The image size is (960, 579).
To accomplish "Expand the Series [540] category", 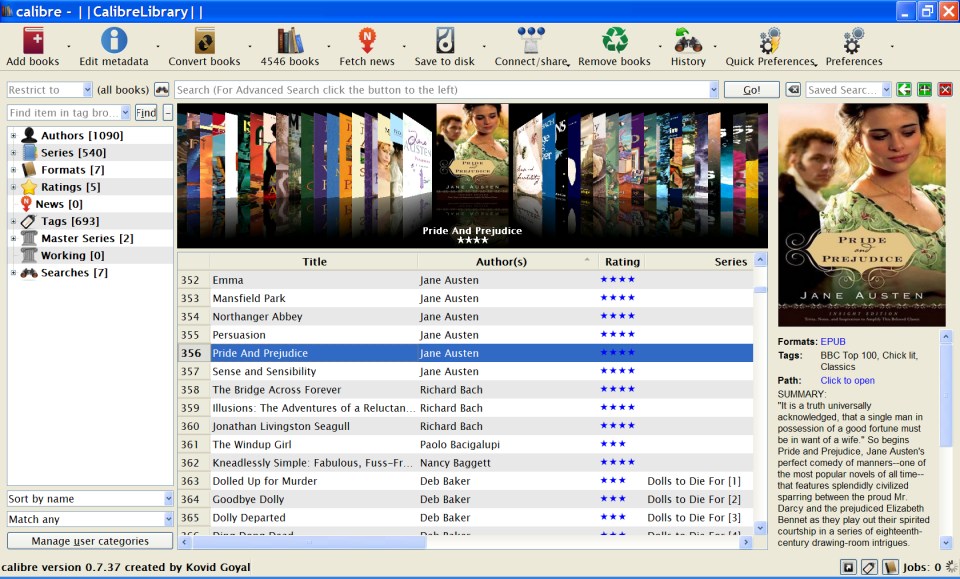I will point(13,153).
